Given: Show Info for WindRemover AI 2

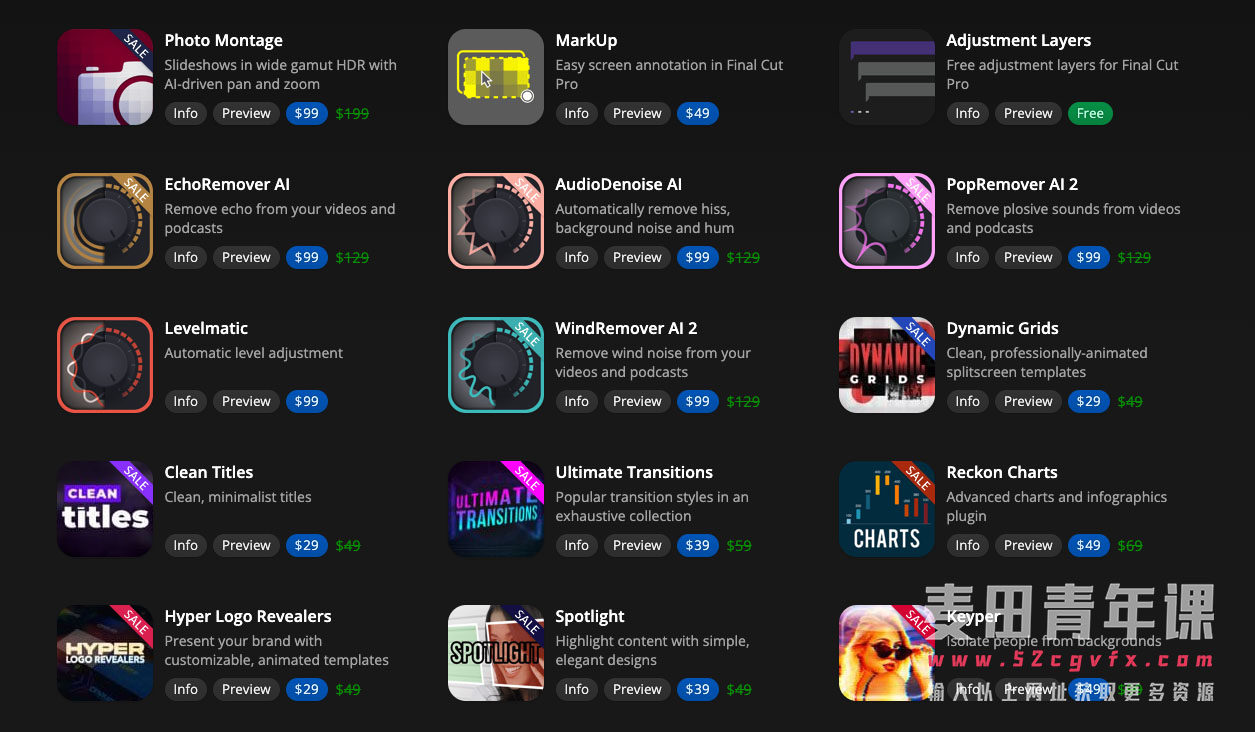Looking at the screenshot, I should pyautogui.click(x=577, y=401).
